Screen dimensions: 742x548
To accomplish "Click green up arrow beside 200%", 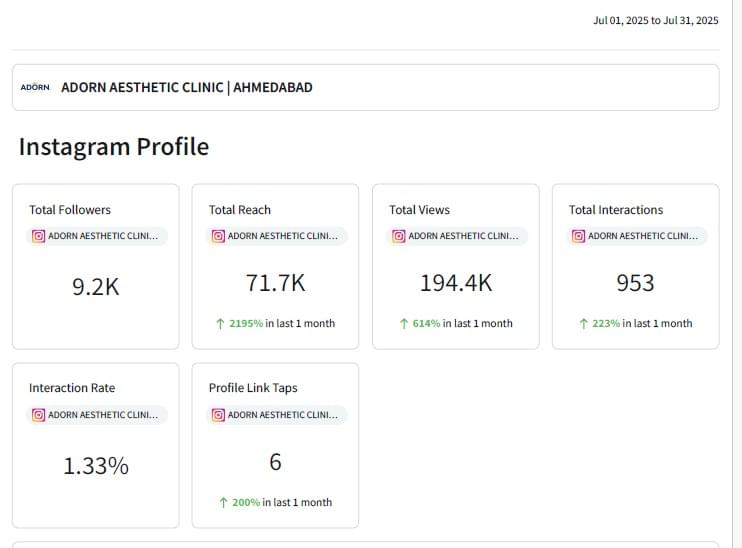I will (224, 502).
